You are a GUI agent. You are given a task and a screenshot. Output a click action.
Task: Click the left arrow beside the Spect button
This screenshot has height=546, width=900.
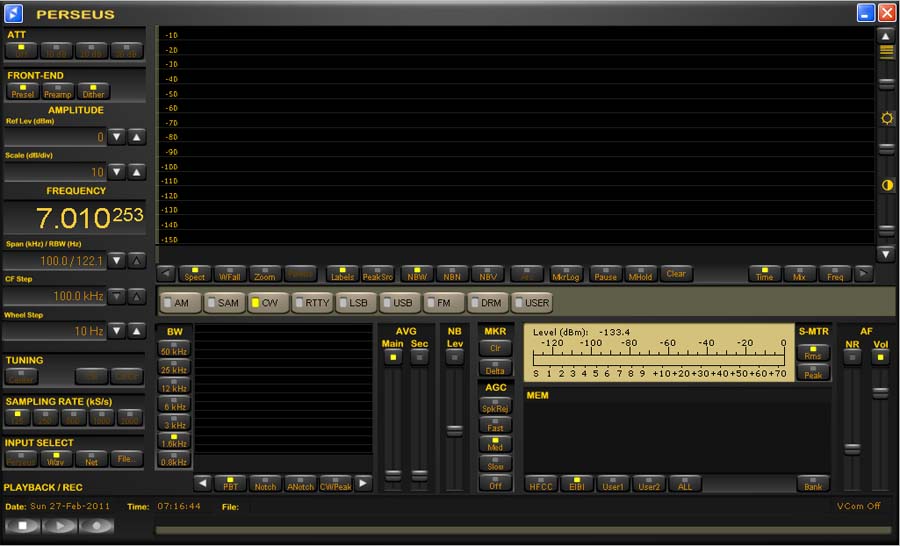pos(166,274)
